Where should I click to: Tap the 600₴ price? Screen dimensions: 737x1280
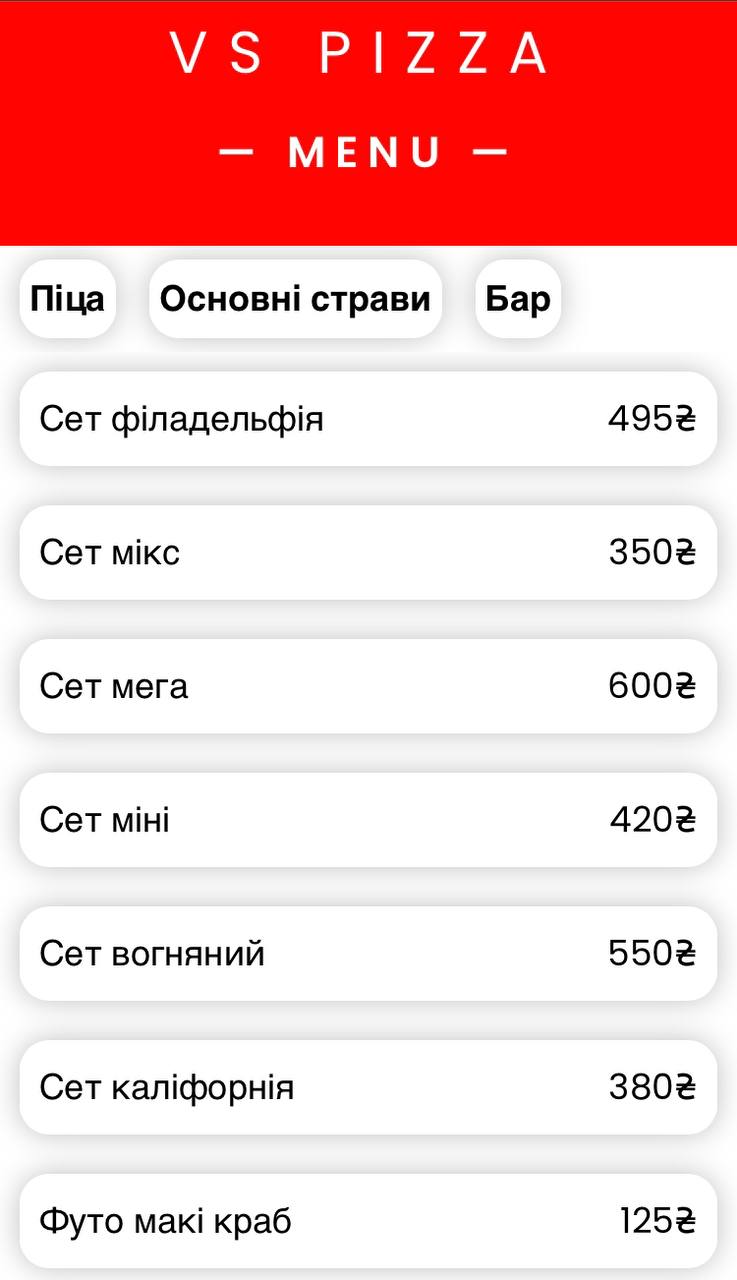(x=651, y=686)
